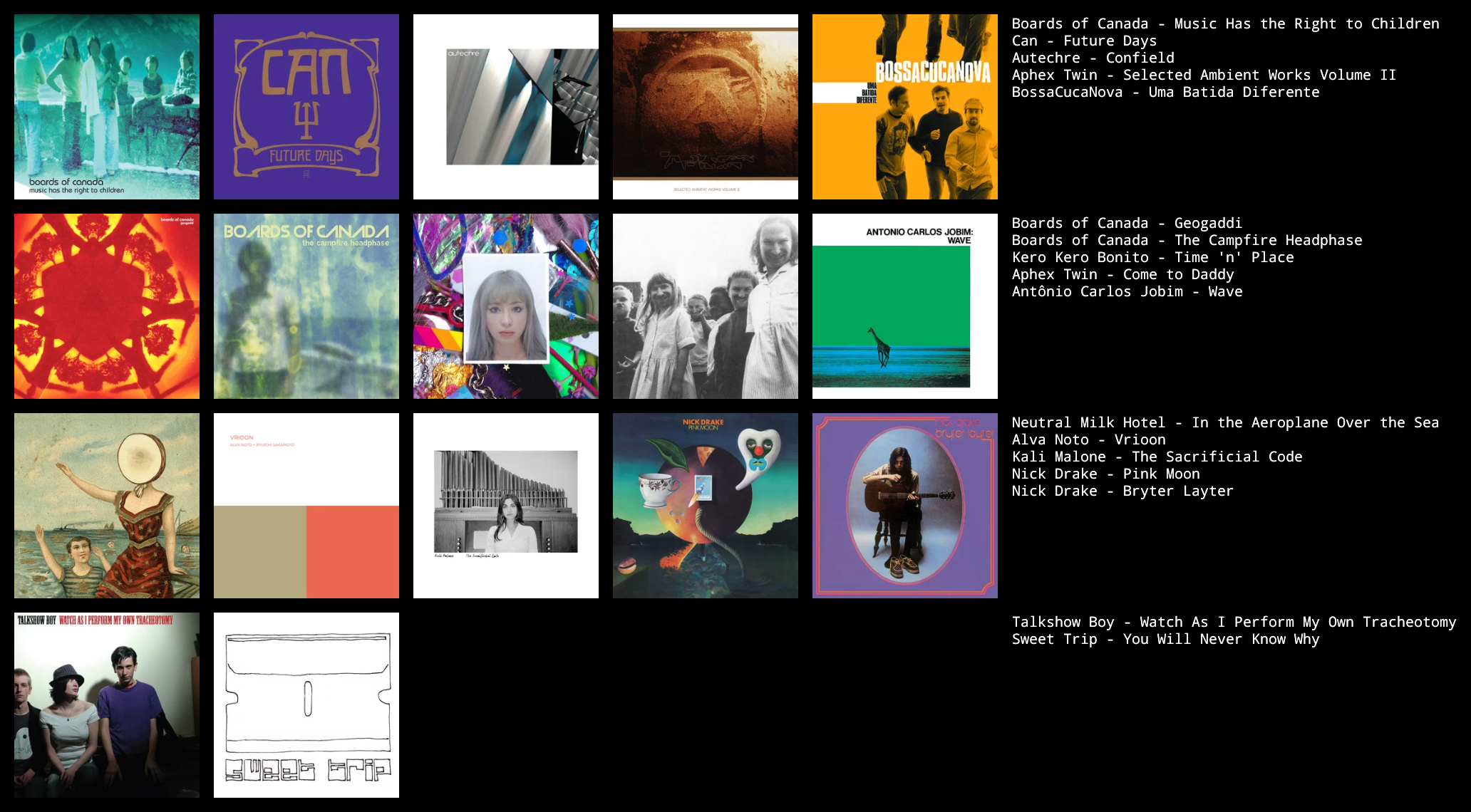1471x812 pixels.
Task: Click the Geogaddi red kaleidoscope cover
Action: [107, 306]
